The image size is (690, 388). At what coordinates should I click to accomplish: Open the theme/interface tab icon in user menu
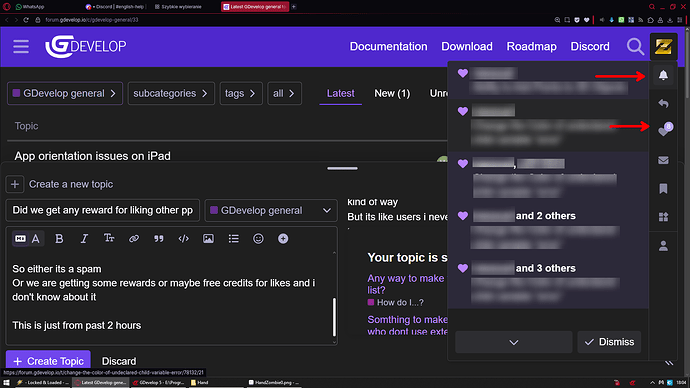[663, 217]
